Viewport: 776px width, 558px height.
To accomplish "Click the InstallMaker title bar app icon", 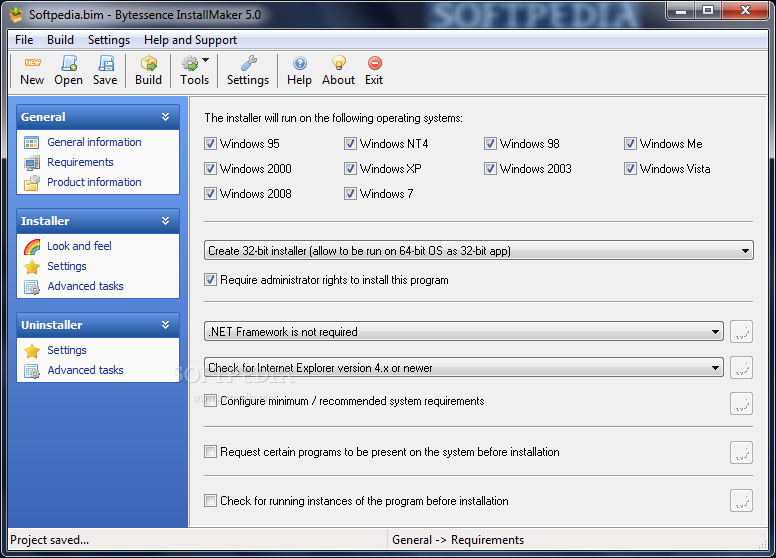I will click(16, 15).
